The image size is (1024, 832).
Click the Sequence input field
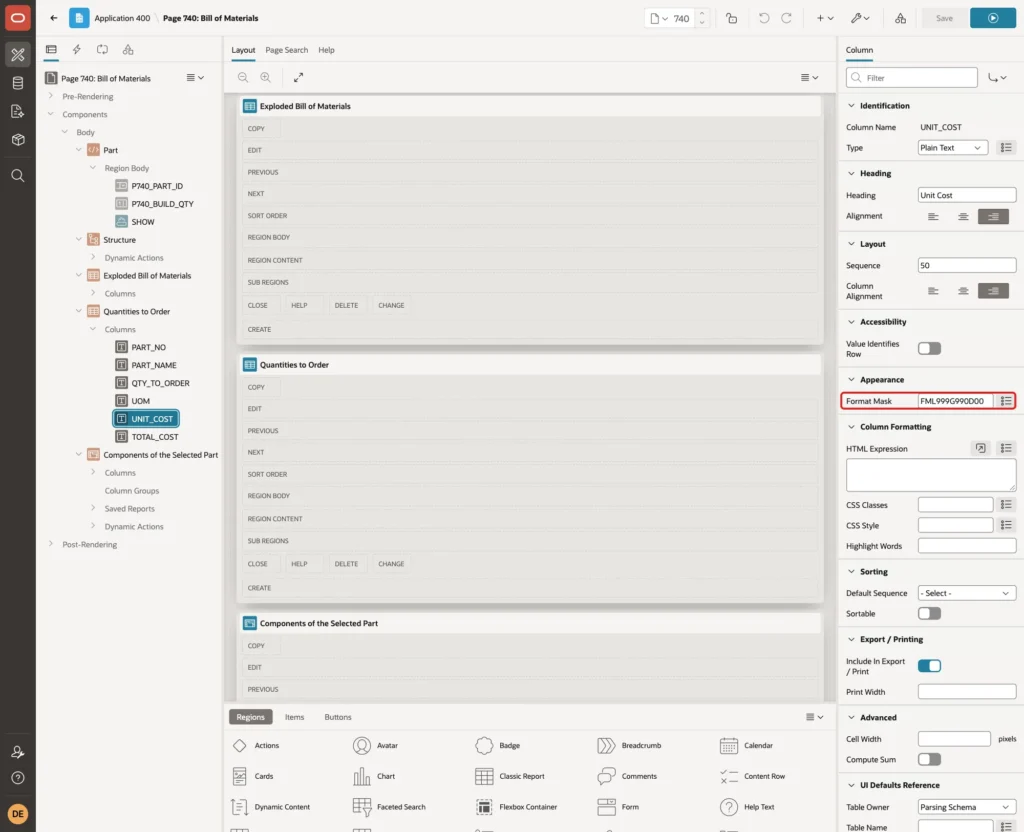(967, 265)
